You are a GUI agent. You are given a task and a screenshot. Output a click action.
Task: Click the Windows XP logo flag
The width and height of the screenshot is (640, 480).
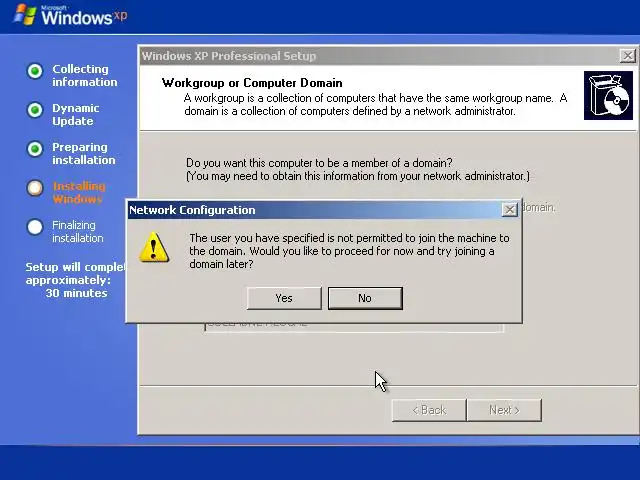point(25,15)
